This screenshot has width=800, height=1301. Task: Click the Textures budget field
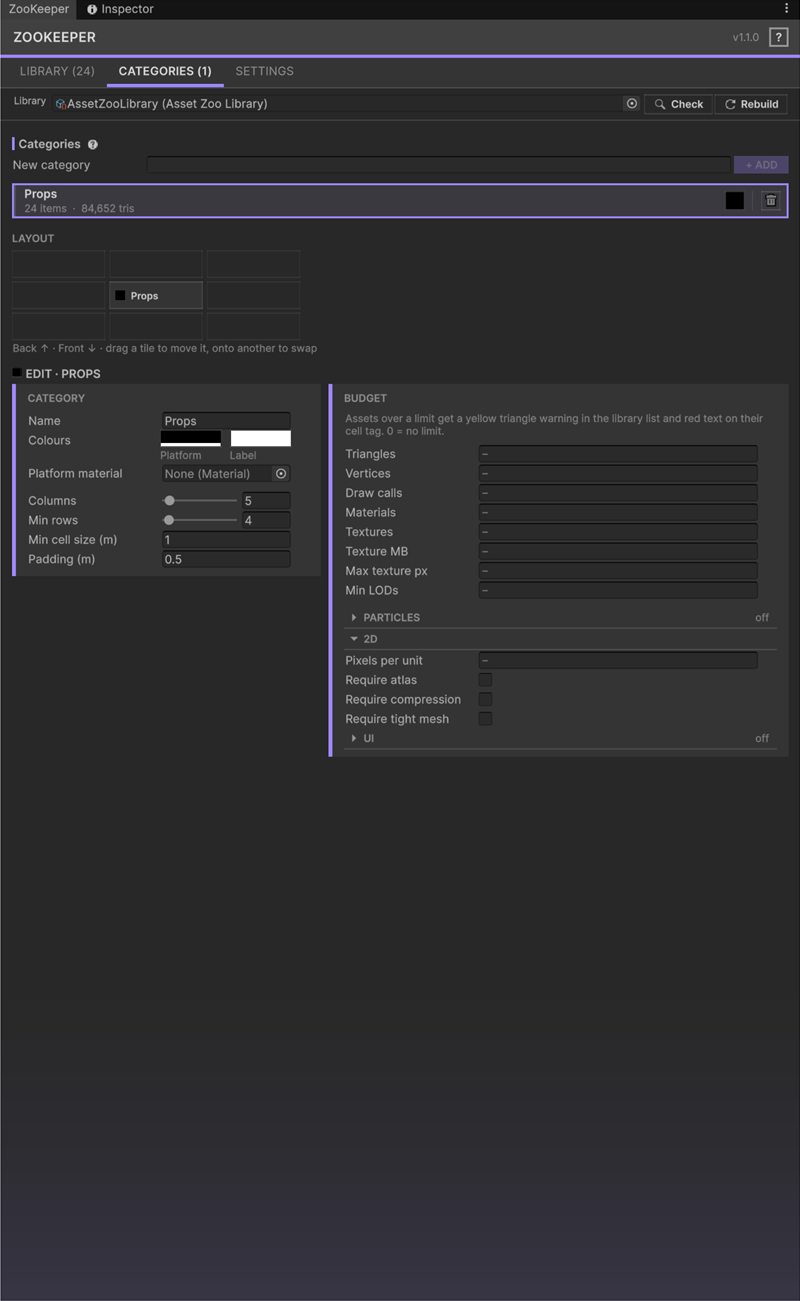[x=618, y=532]
